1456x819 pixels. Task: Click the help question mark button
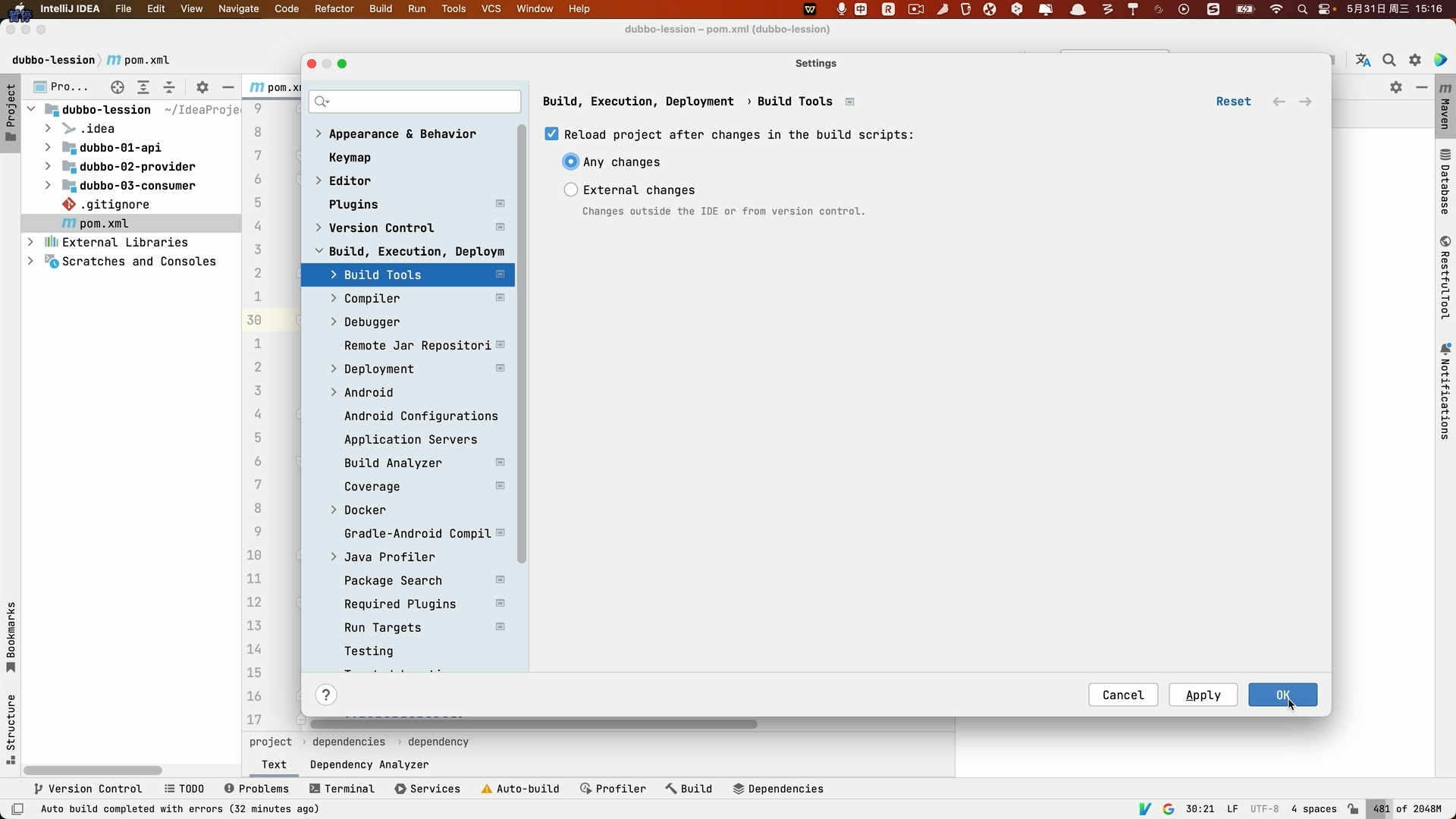(x=326, y=695)
